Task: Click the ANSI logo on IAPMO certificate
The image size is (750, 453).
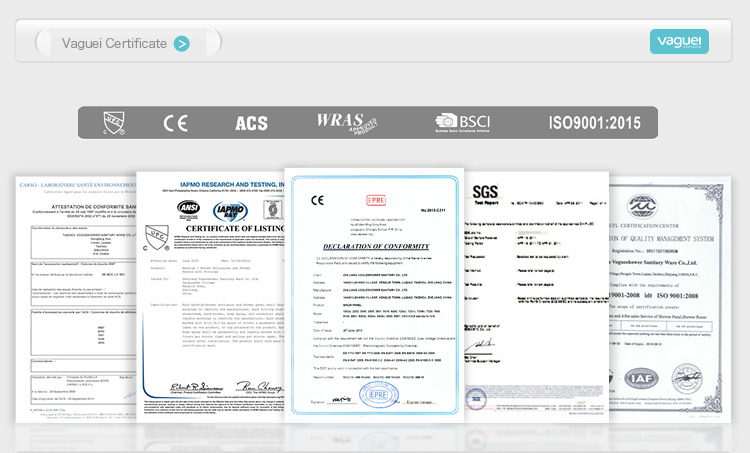Action: click(188, 208)
